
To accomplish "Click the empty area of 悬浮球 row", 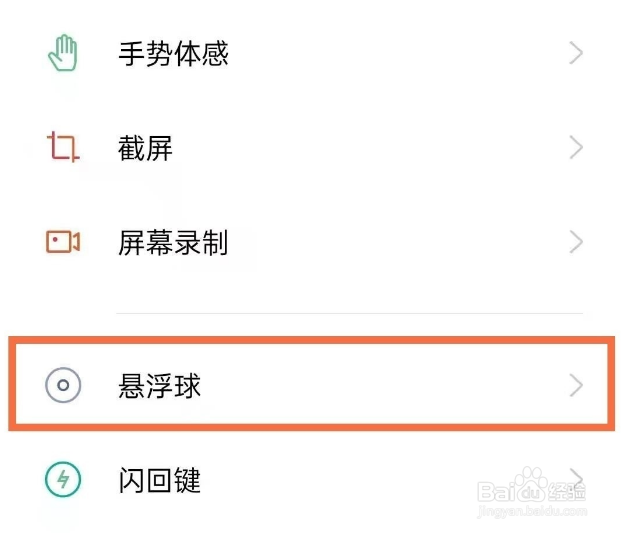I will 381,385.
